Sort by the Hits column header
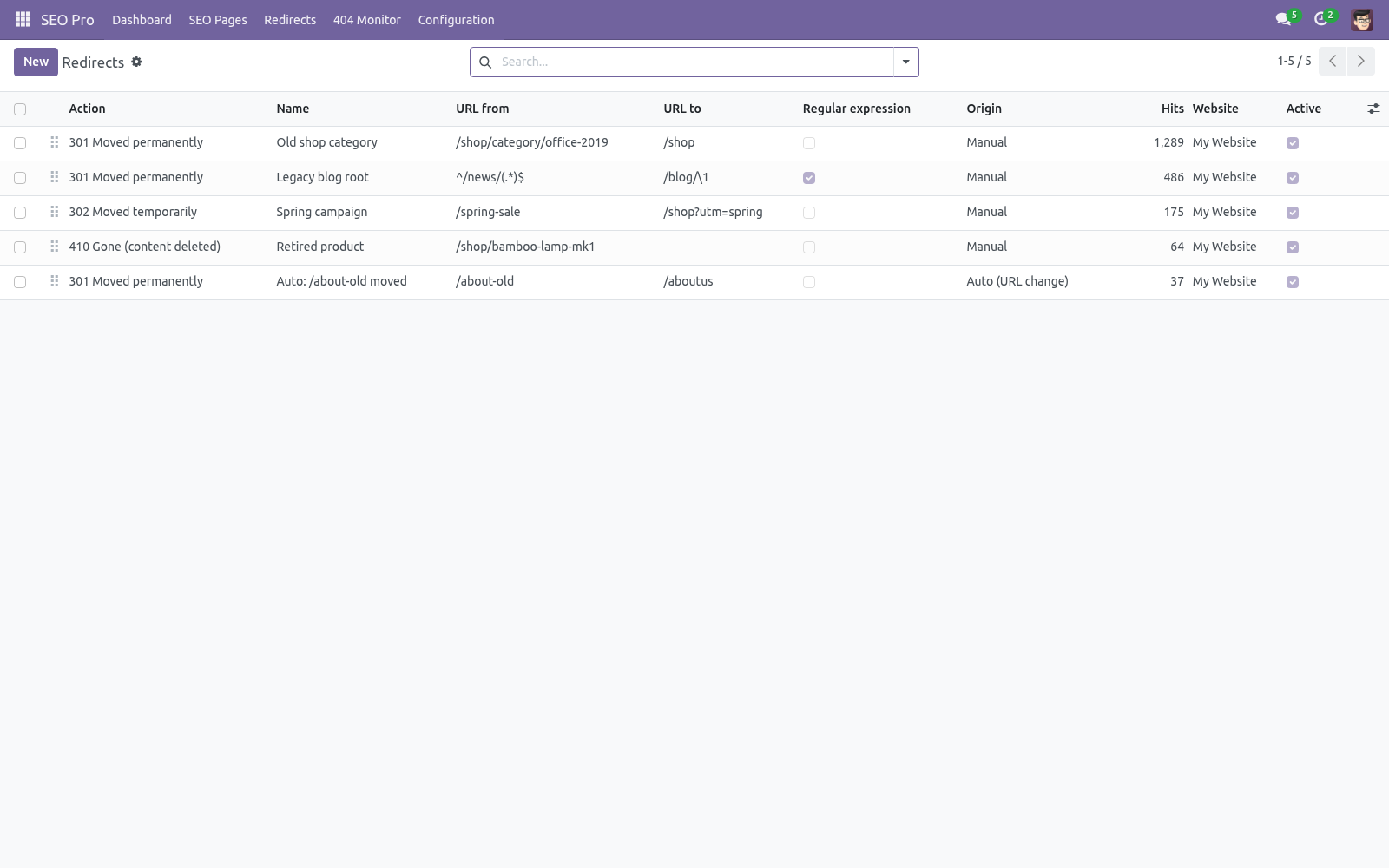The height and width of the screenshot is (868, 1389). pos(1172,108)
